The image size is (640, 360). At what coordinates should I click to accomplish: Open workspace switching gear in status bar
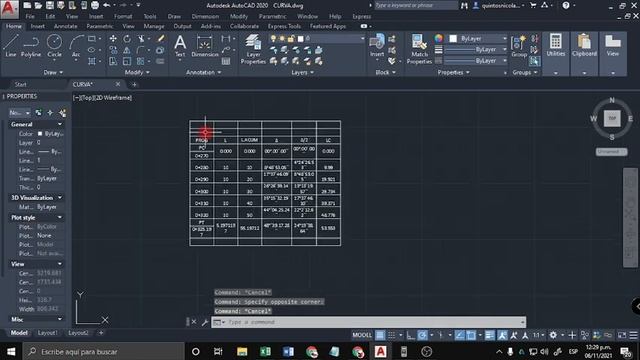point(553,335)
